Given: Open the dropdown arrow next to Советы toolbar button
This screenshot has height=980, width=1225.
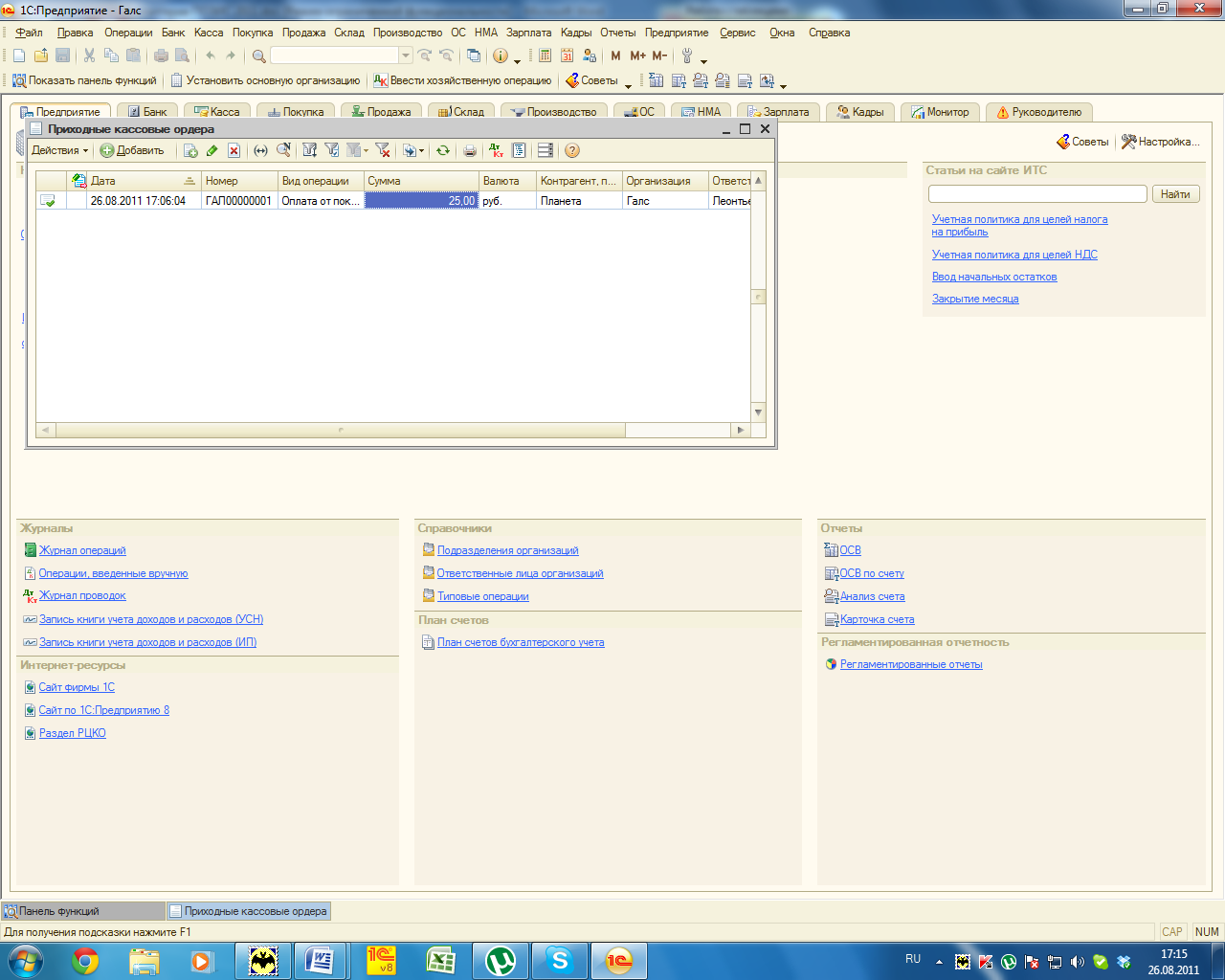Looking at the screenshot, I should click(628, 85).
